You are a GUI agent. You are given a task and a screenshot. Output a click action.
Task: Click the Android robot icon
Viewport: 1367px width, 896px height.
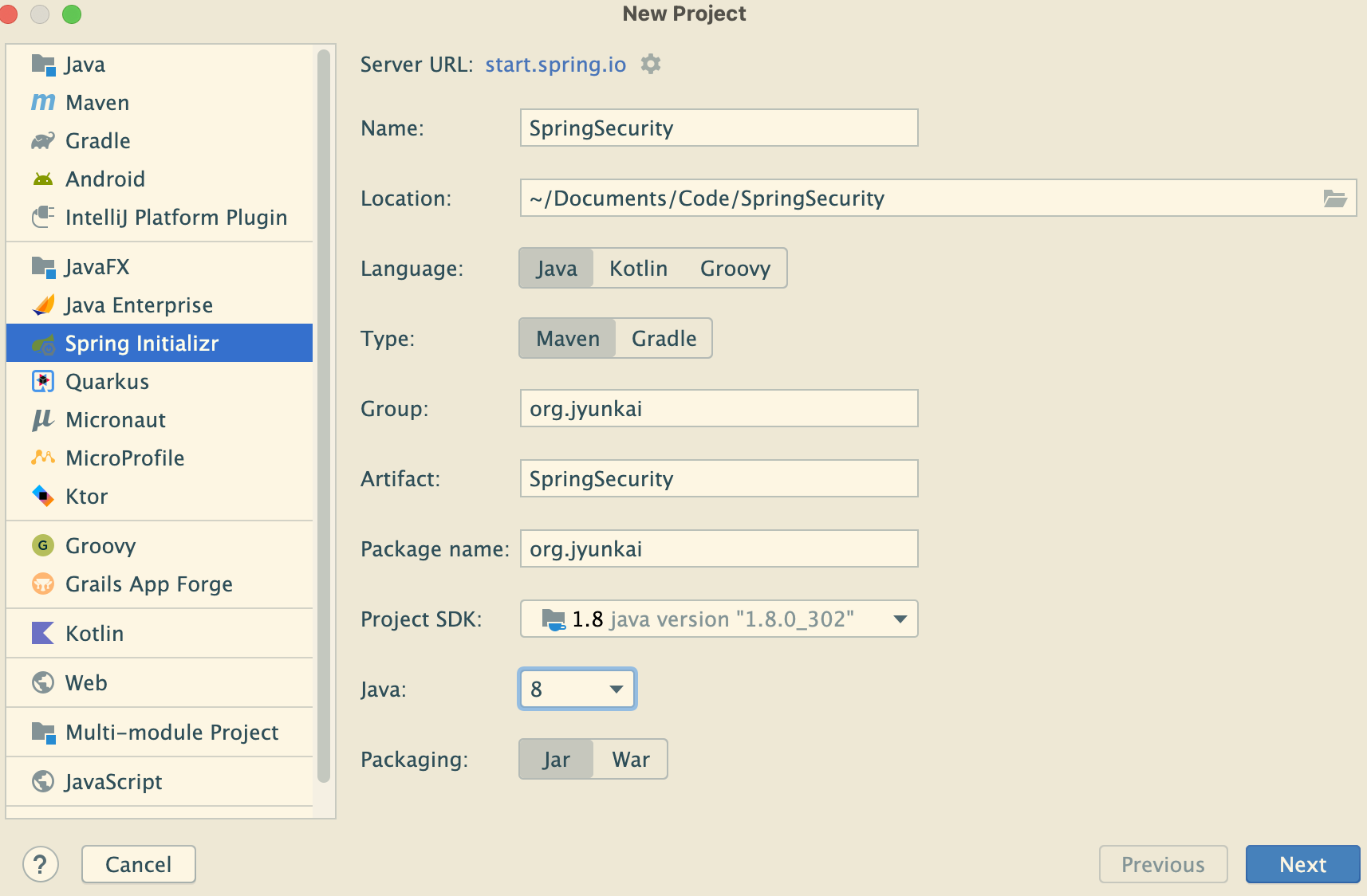tap(43, 179)
